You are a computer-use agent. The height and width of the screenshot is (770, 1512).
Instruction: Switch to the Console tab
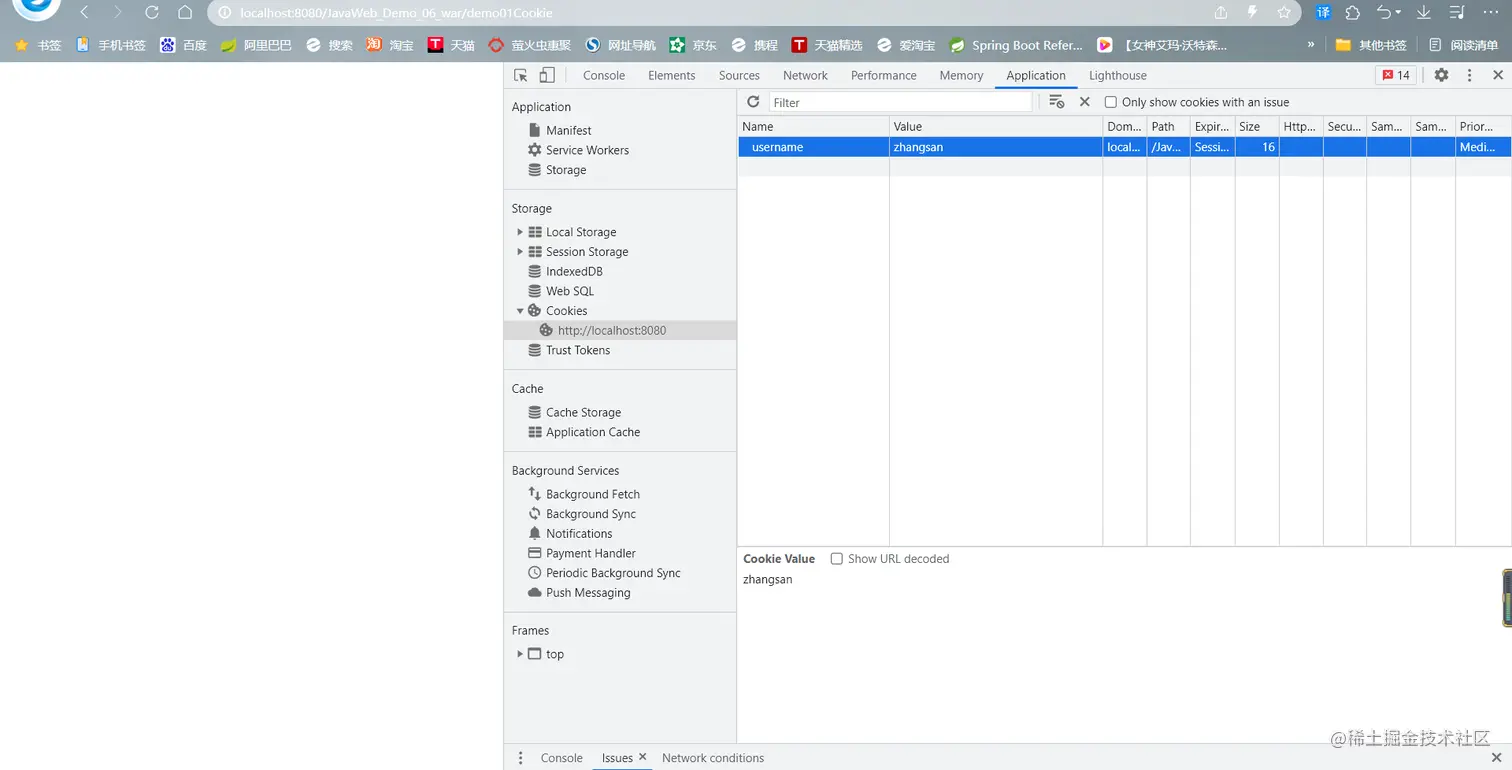[x=604, y=75]
